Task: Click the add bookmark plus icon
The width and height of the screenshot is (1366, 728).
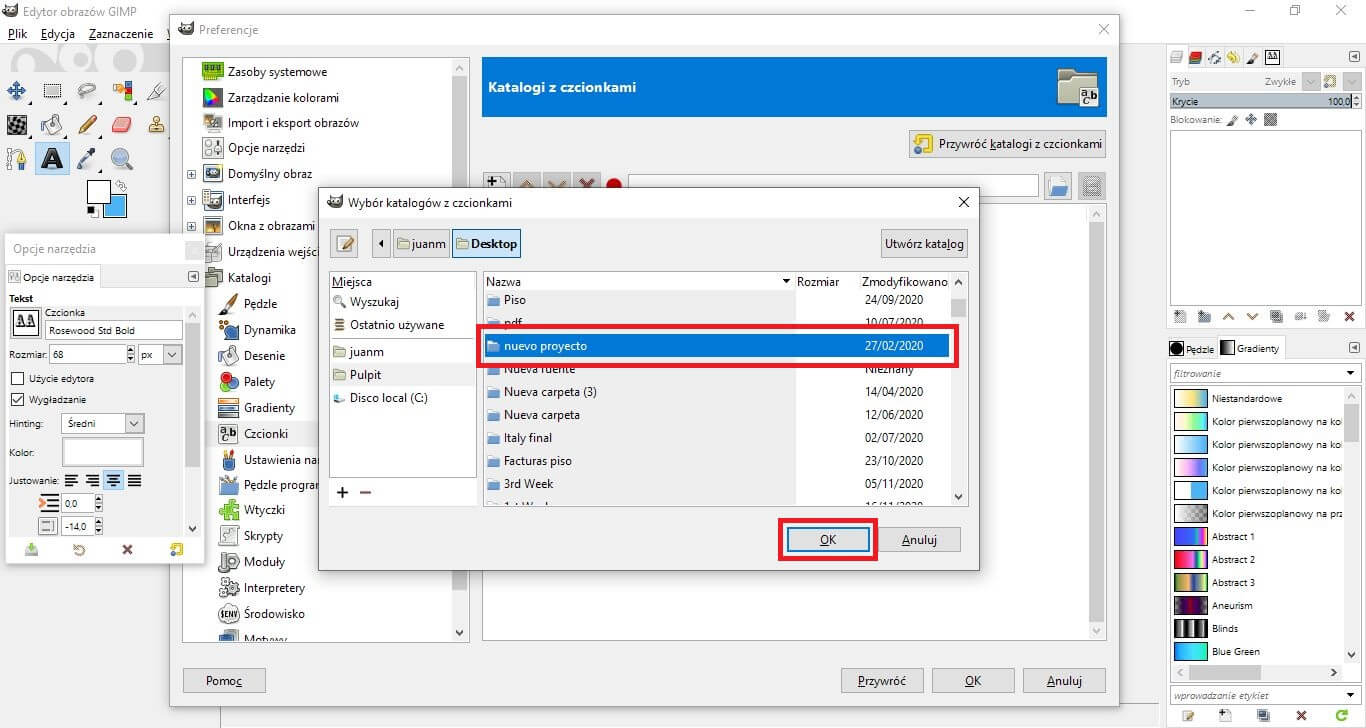Action: [342, 492]
